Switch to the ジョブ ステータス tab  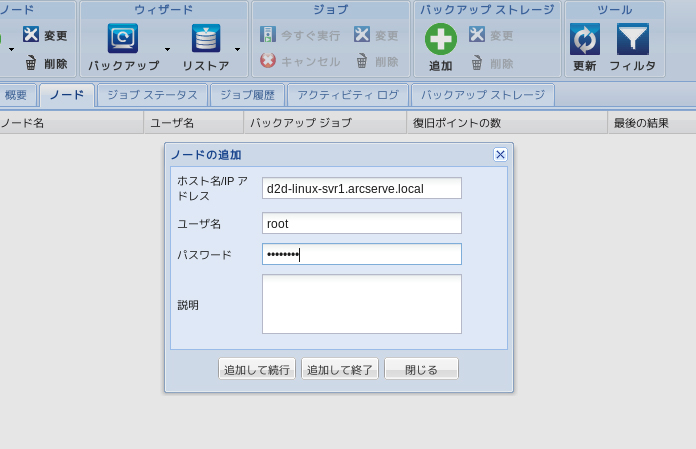pos(152,95)
